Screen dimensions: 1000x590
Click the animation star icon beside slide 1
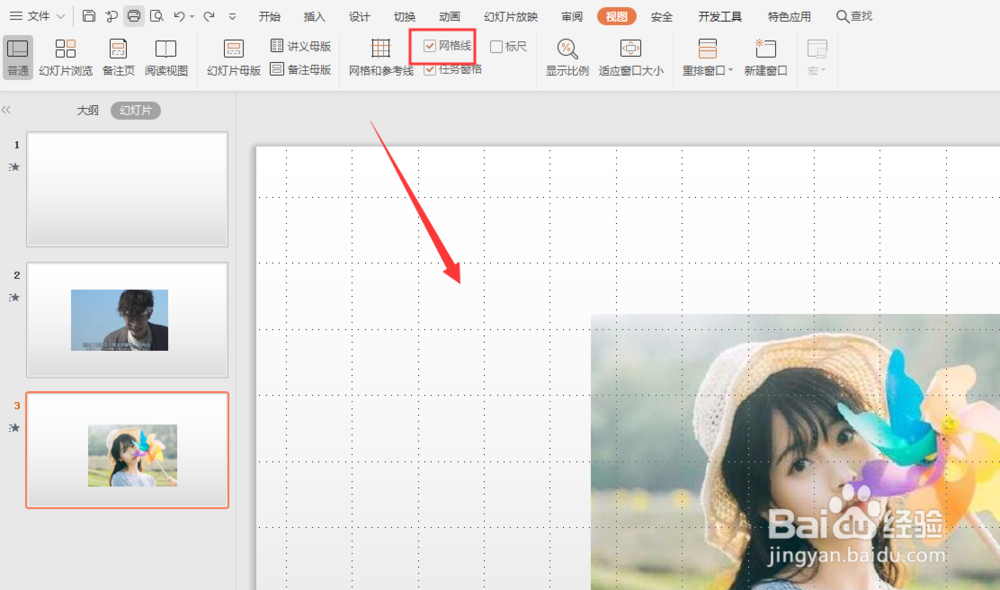pyautogui.click(x=15, y=166)
